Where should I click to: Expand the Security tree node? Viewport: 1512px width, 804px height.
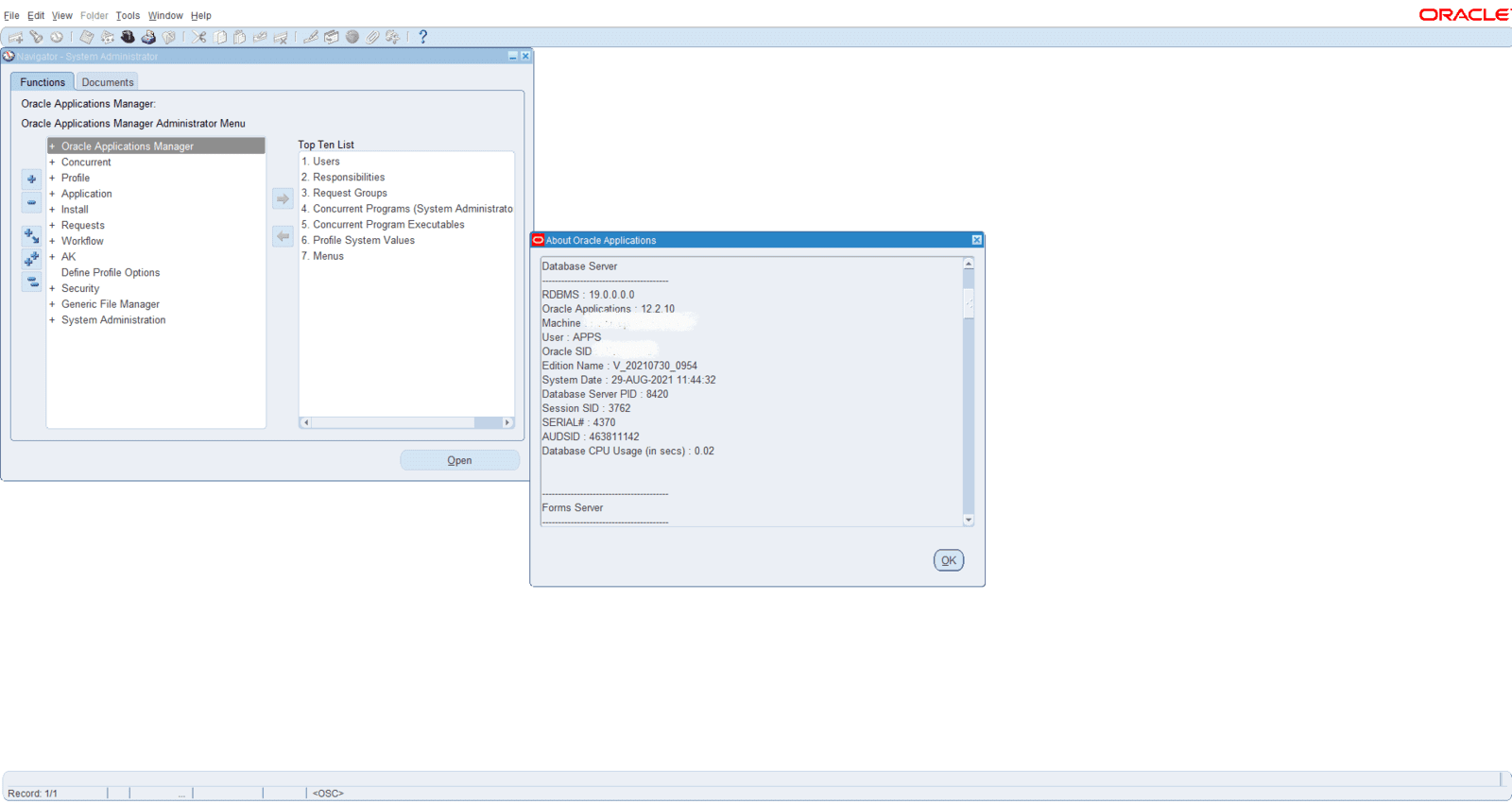52,288
